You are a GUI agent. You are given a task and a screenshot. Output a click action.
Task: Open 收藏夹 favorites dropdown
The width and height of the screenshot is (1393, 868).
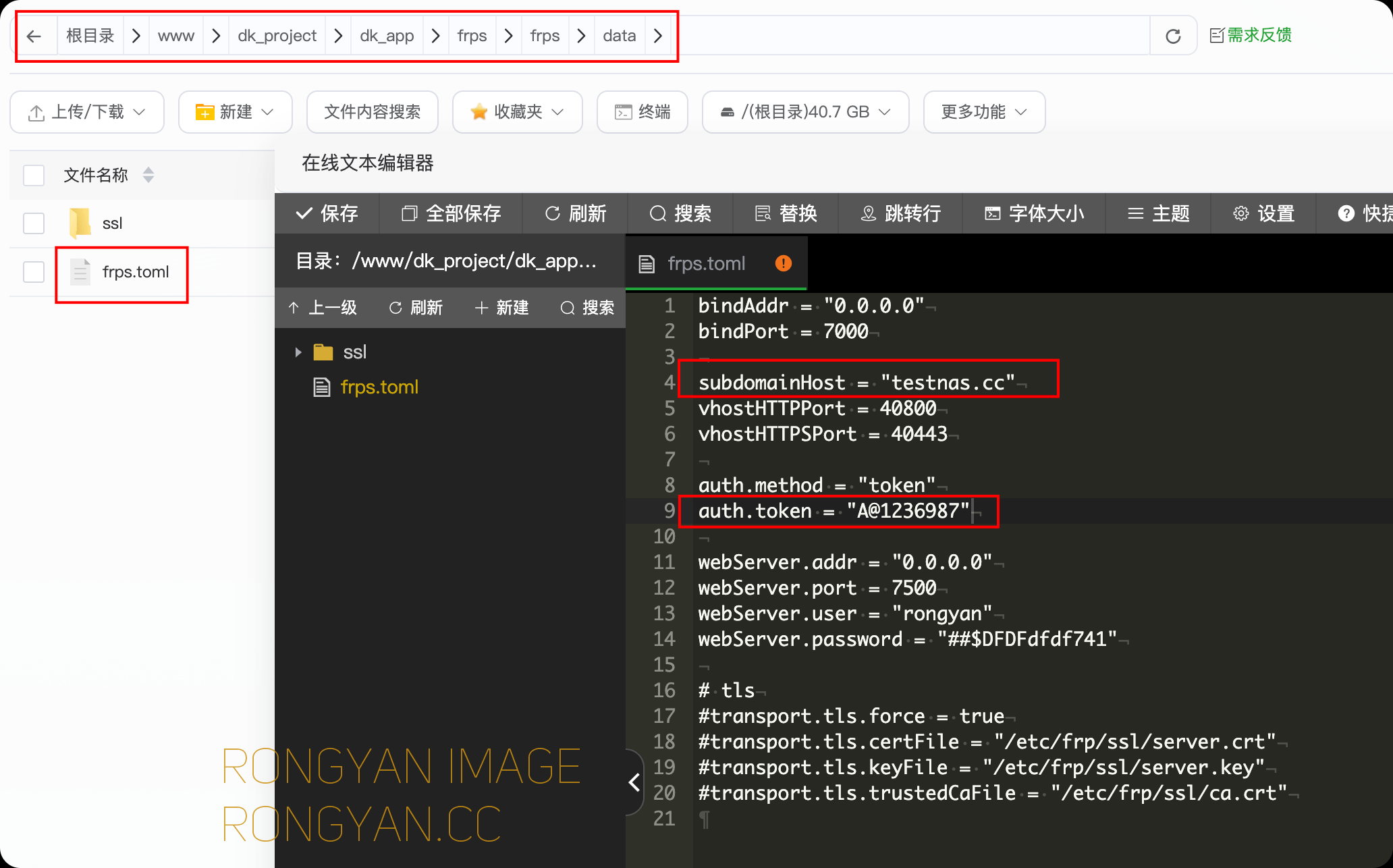tap(517, 112)
